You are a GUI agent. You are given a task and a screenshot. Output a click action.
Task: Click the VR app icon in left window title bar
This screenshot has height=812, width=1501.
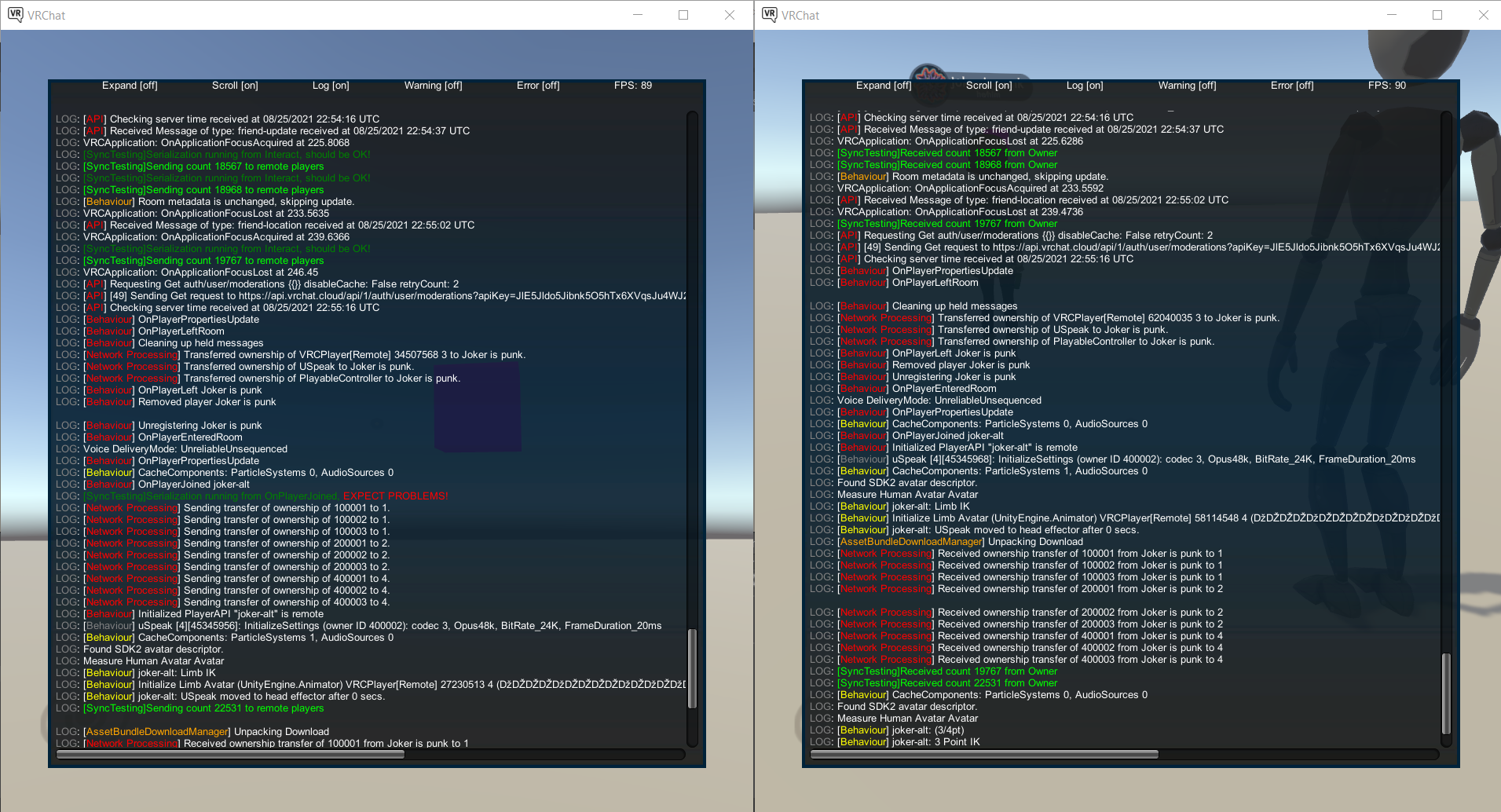point(15,15)
